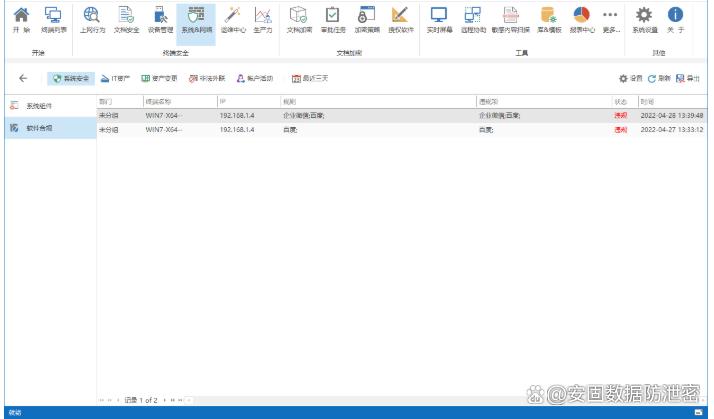Viewport: 714px width, 419px height.
Task: Click the 导出 export button
Action: tap(688, 78)
